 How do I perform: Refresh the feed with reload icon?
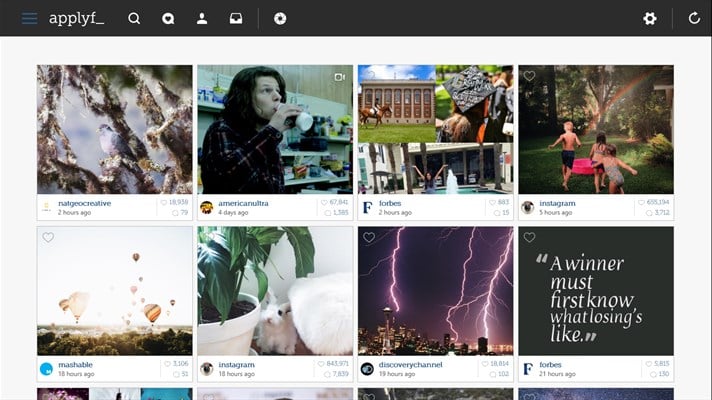[694, 19]
